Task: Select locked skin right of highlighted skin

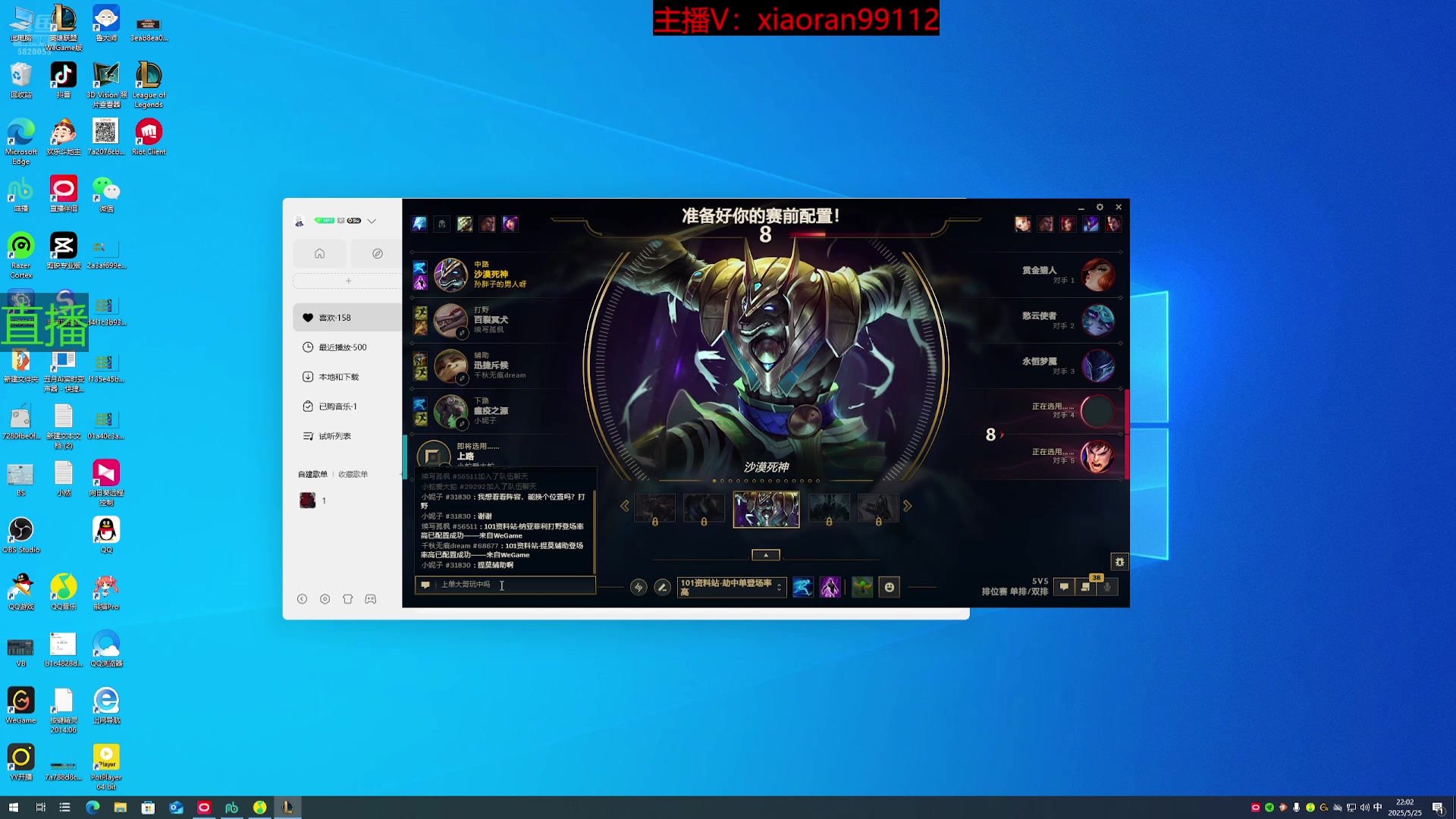Action: click(829, 508)
